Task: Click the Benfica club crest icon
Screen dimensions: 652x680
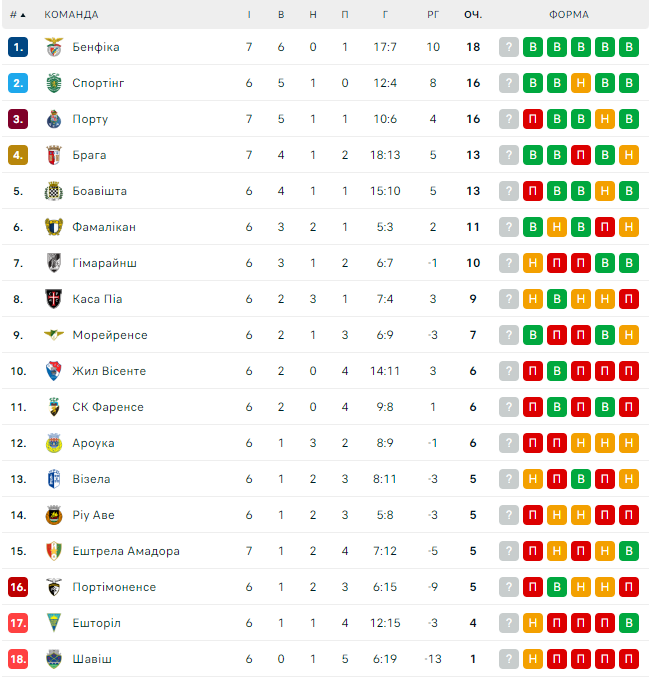Action: [x=54, y=47]
